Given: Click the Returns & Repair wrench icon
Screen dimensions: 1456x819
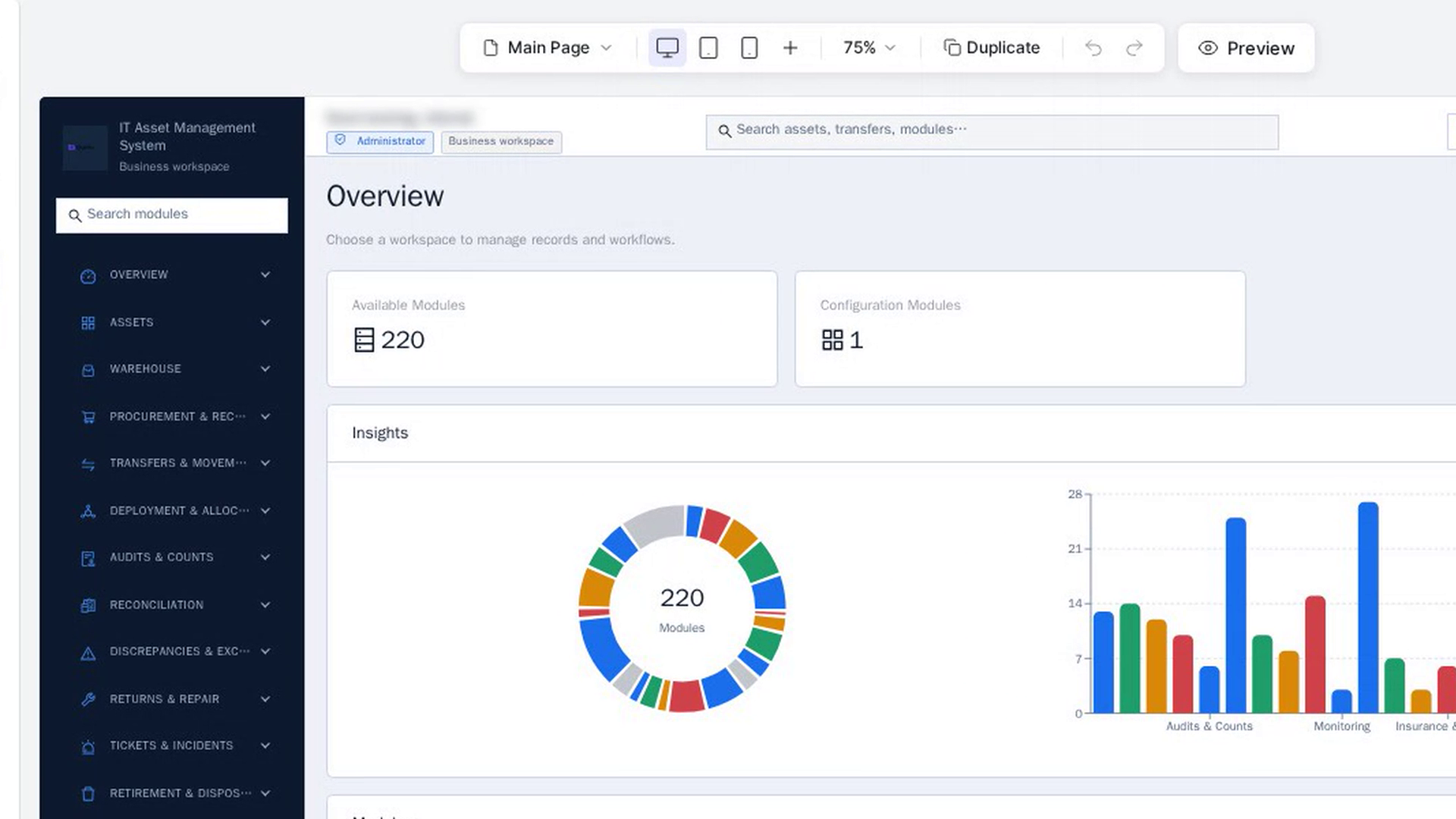Looking at the screenshot, I should (x=88, y=699).
